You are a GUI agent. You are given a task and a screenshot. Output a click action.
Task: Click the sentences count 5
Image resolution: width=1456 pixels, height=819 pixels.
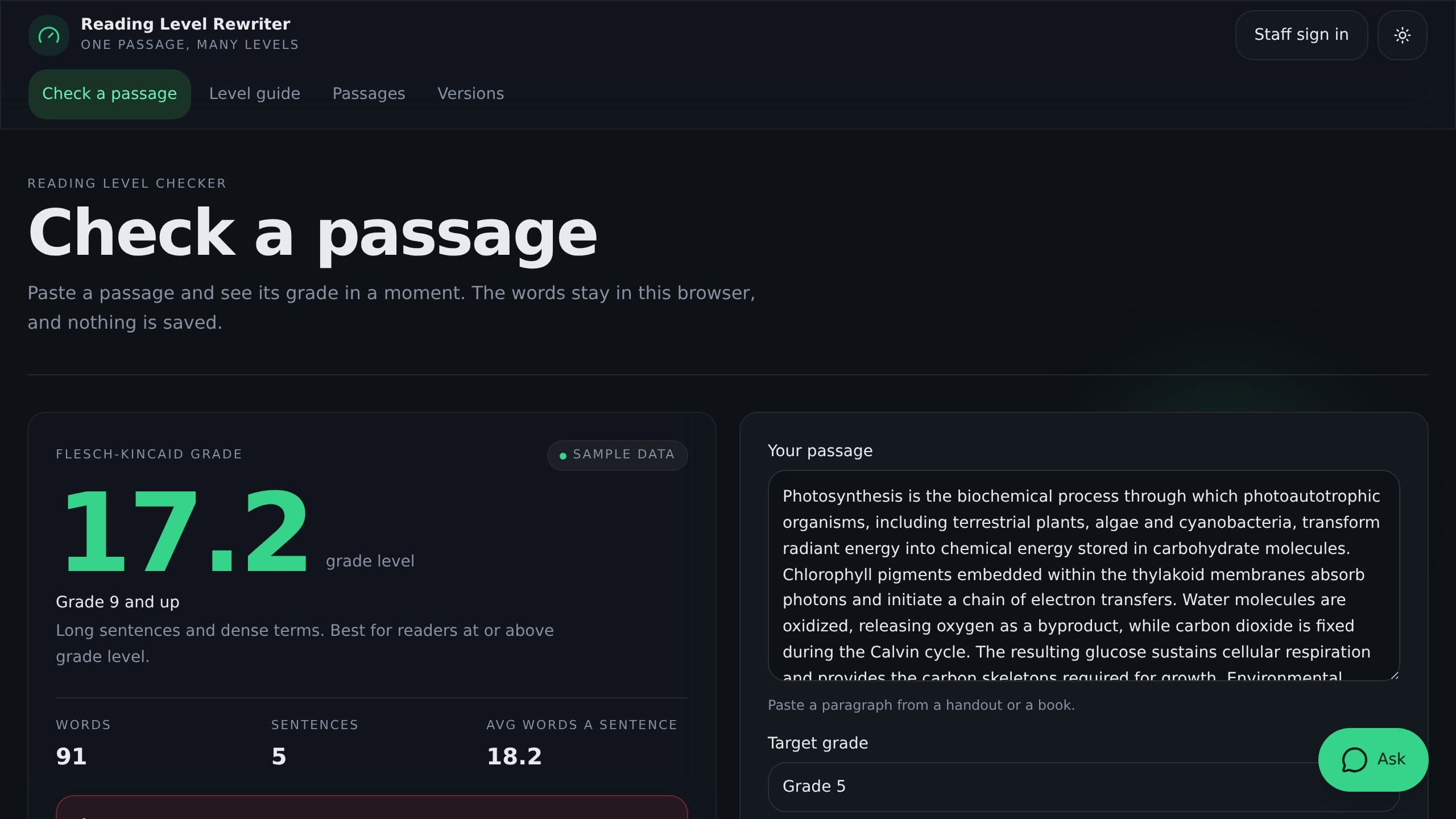[279, 756]
